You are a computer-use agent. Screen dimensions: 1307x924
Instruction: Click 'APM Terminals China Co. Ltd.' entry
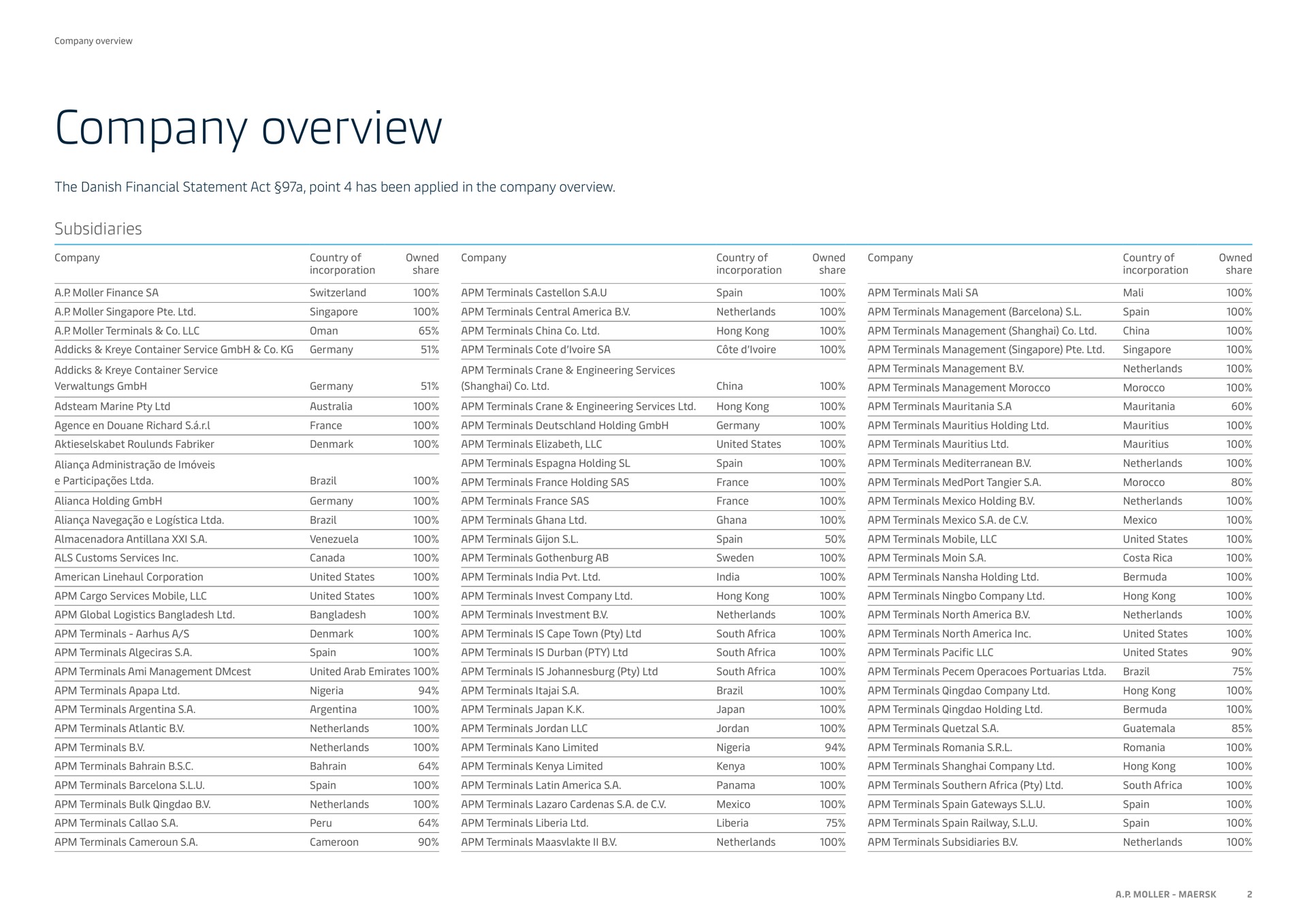530,331
